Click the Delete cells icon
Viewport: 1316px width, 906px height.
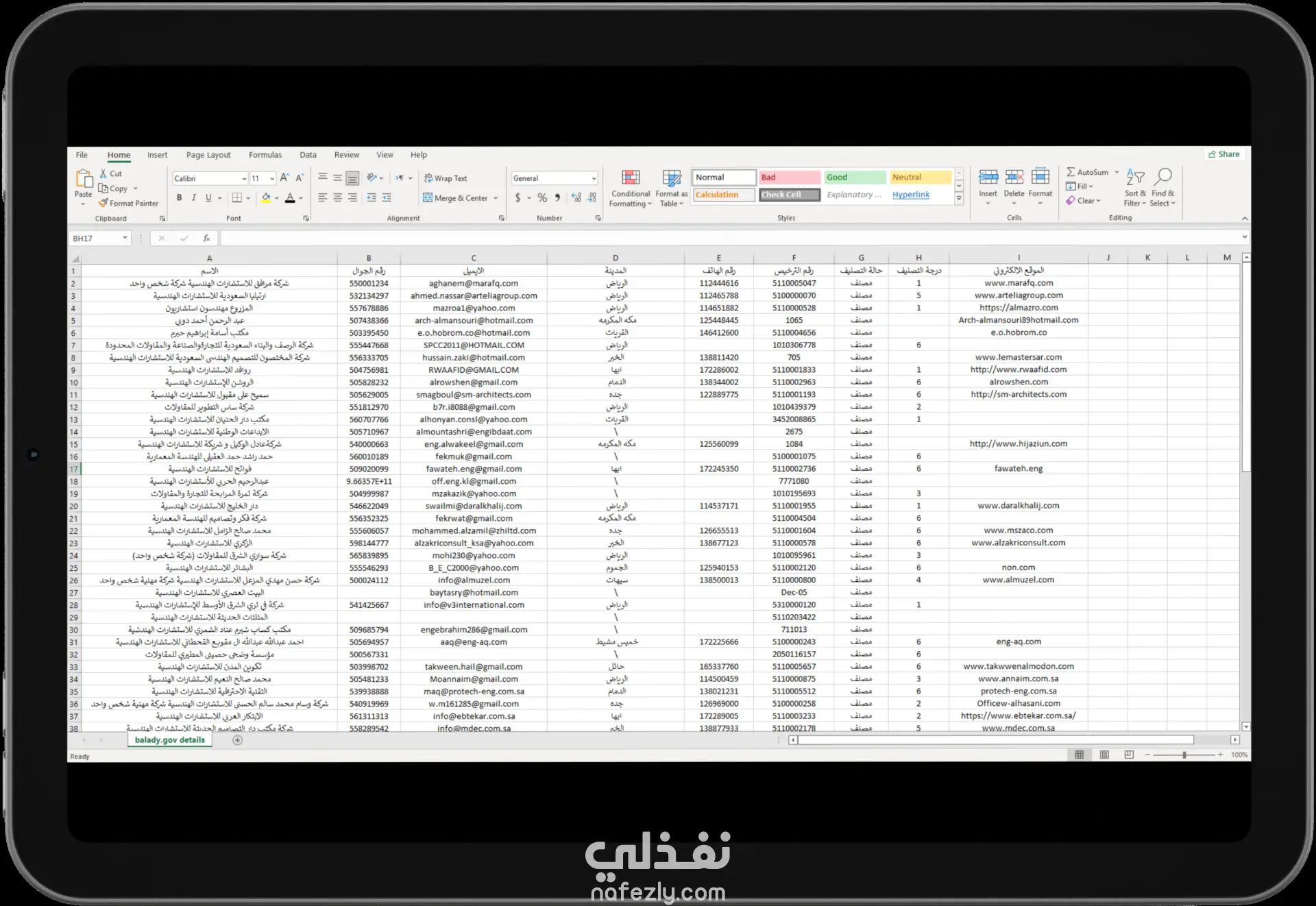point(1014,178)
